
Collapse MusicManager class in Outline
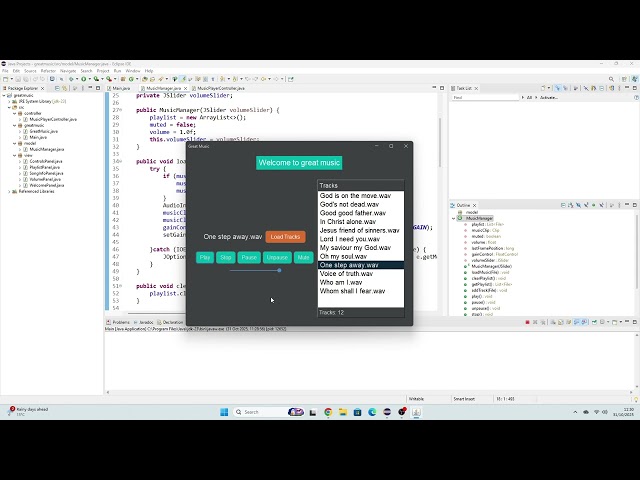coord(453,218)
